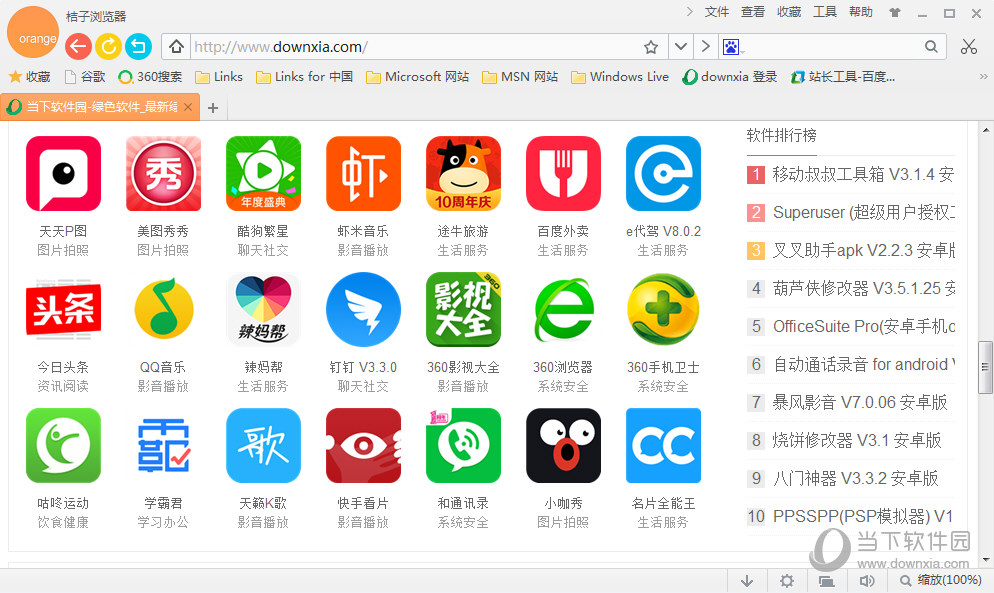Click the Baidu paw search engine icon
The image size is (994, 593).
pos(731,47)
